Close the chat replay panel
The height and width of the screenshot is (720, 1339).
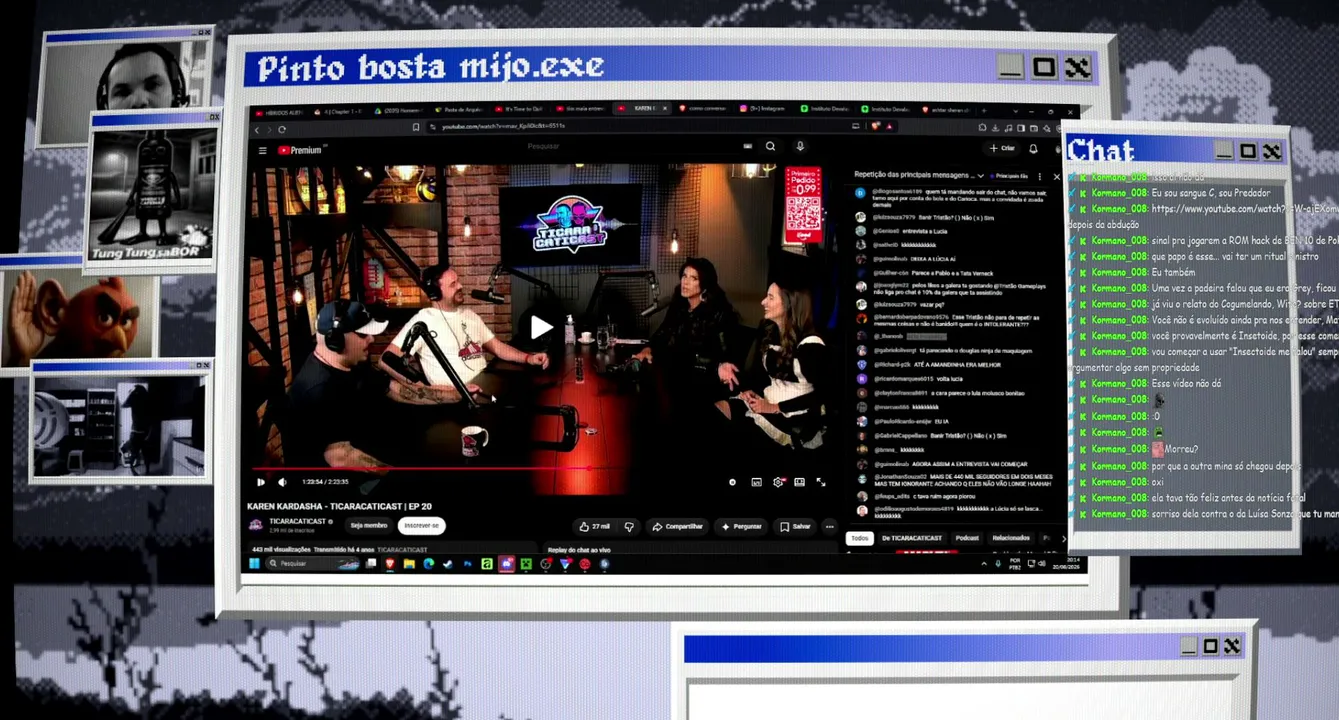coord(1056,176)
